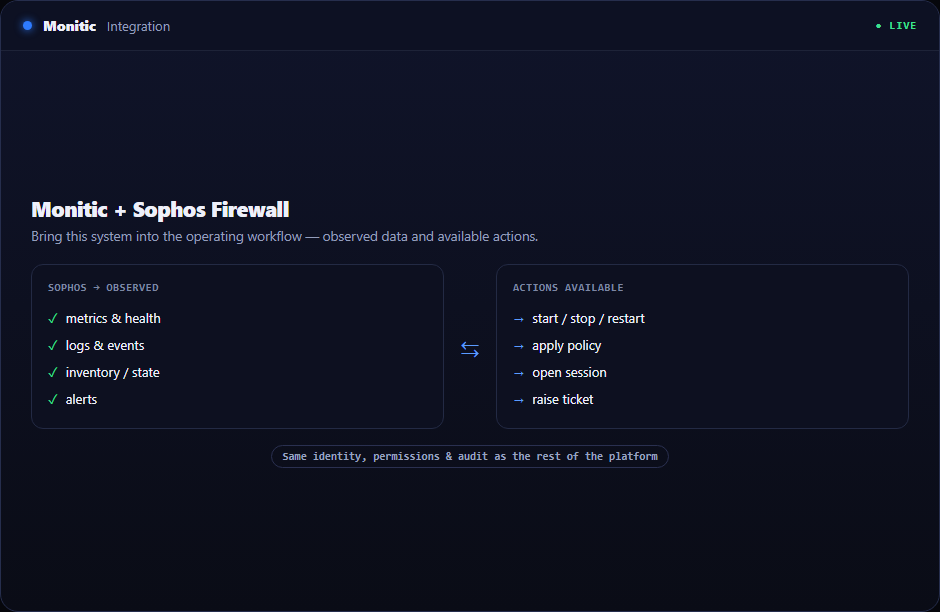940x612 pixels.
Task: Open the Integration header label
Action: [138, 26]
